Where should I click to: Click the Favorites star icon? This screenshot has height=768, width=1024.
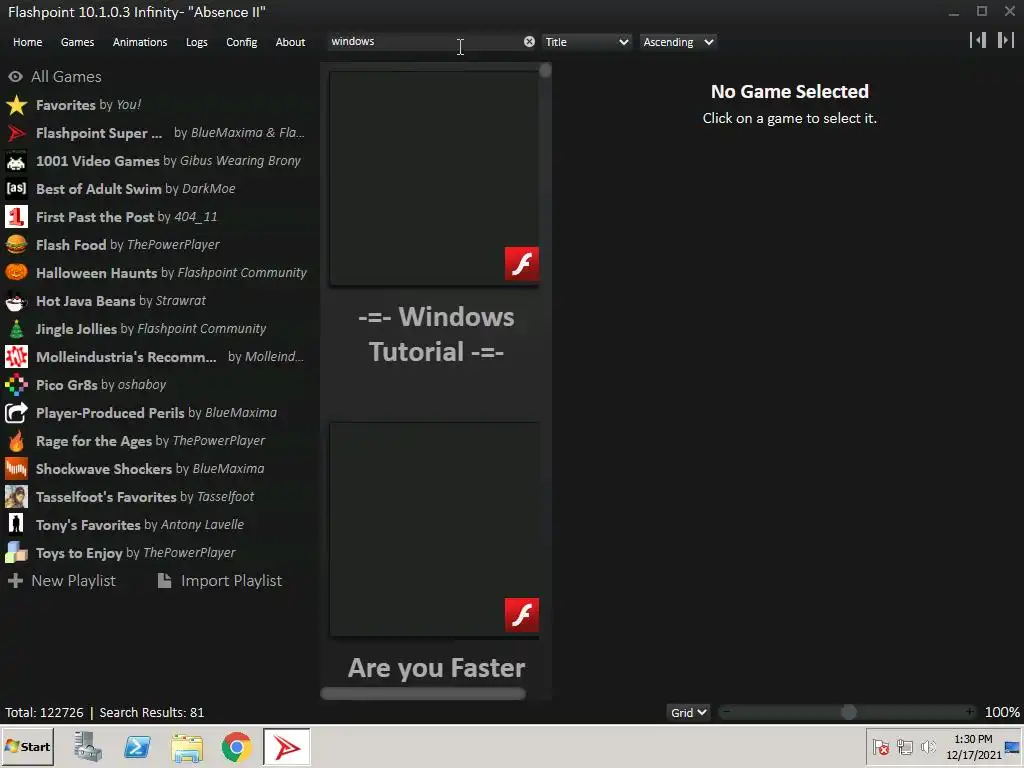coord(16,105)
